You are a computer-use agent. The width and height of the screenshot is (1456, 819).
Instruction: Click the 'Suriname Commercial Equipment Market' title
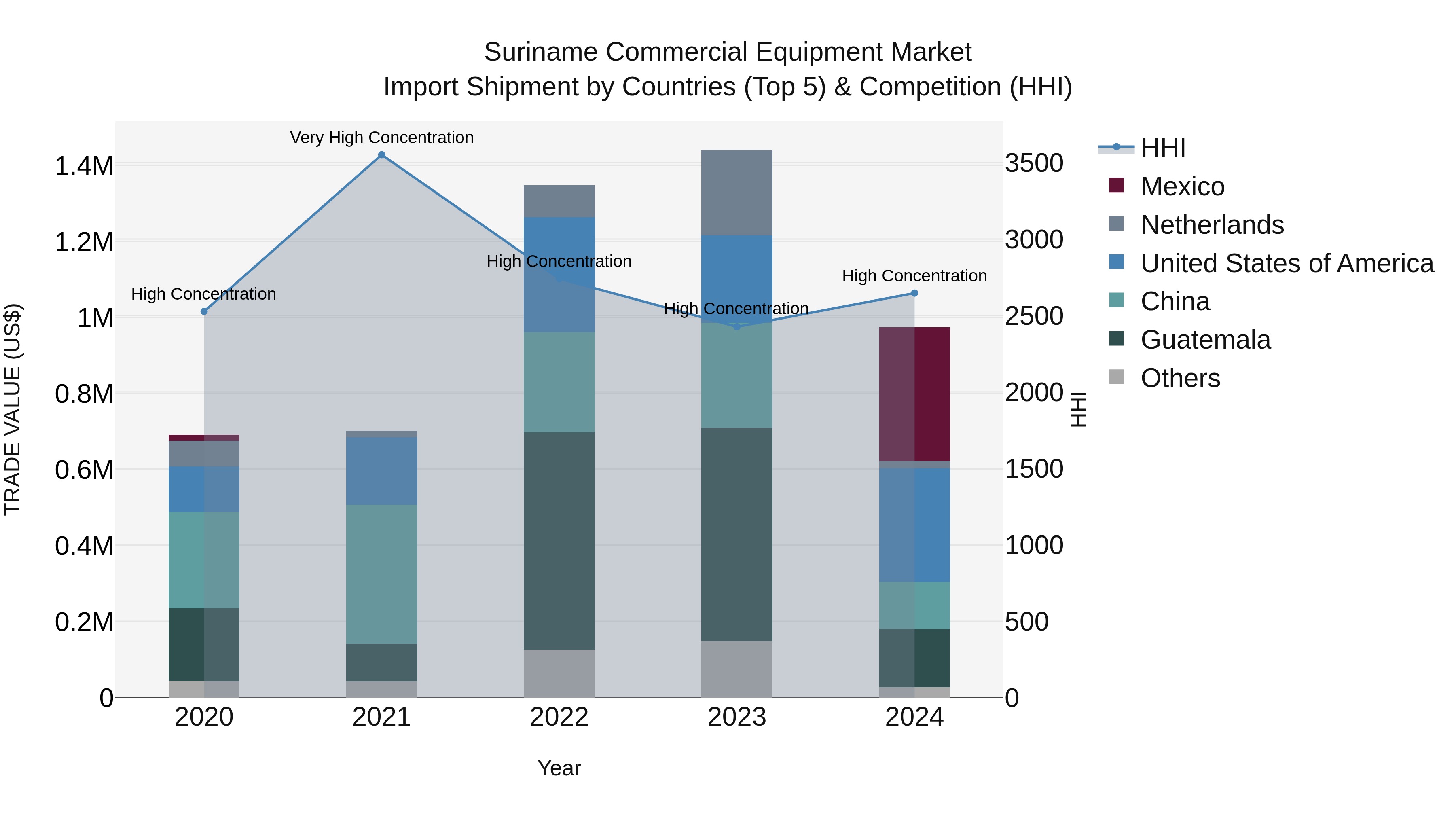pyautogui.click(x=728, y=52)
